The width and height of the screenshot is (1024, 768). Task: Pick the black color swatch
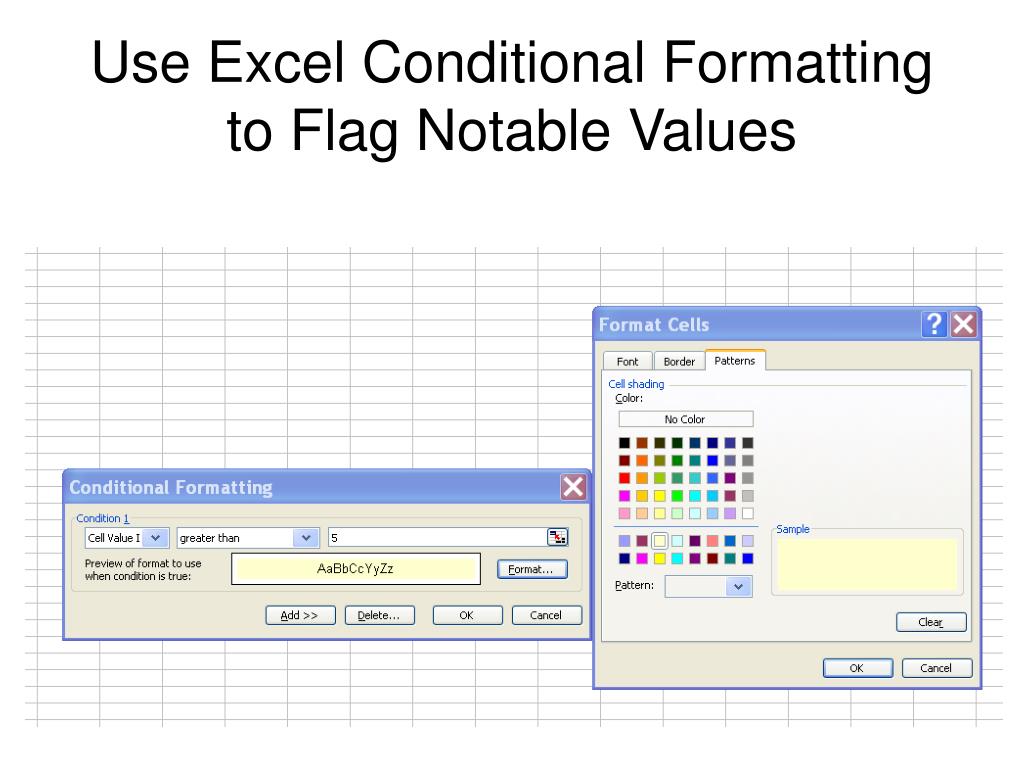624,443
